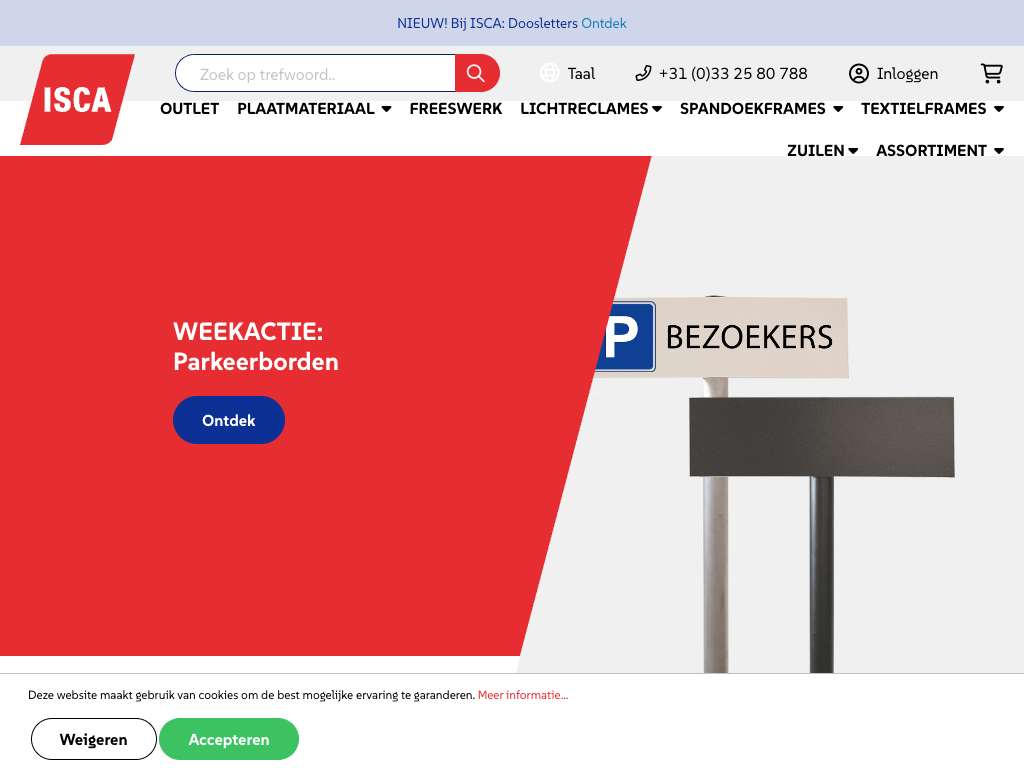Click the globe Taal language icon
Screen dimensions: 1024x768
(549, 73)
